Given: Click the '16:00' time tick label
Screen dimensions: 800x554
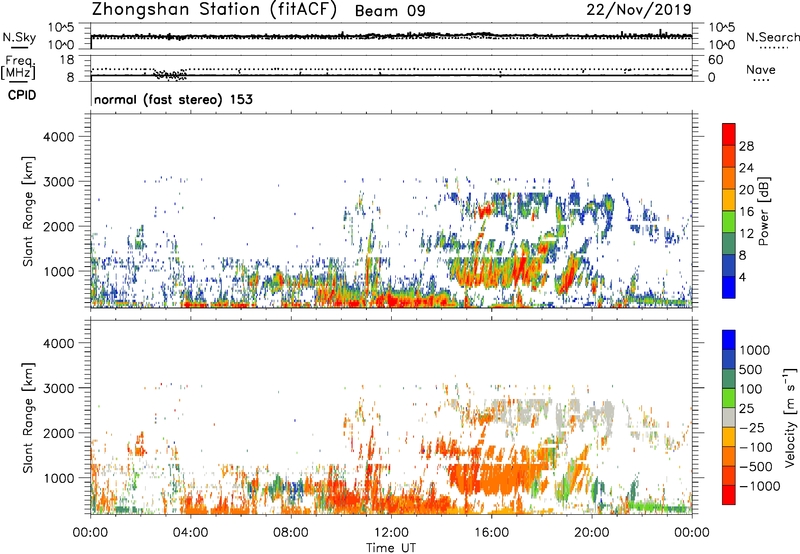Looking at the screenshot, I should tap(491, 533).
